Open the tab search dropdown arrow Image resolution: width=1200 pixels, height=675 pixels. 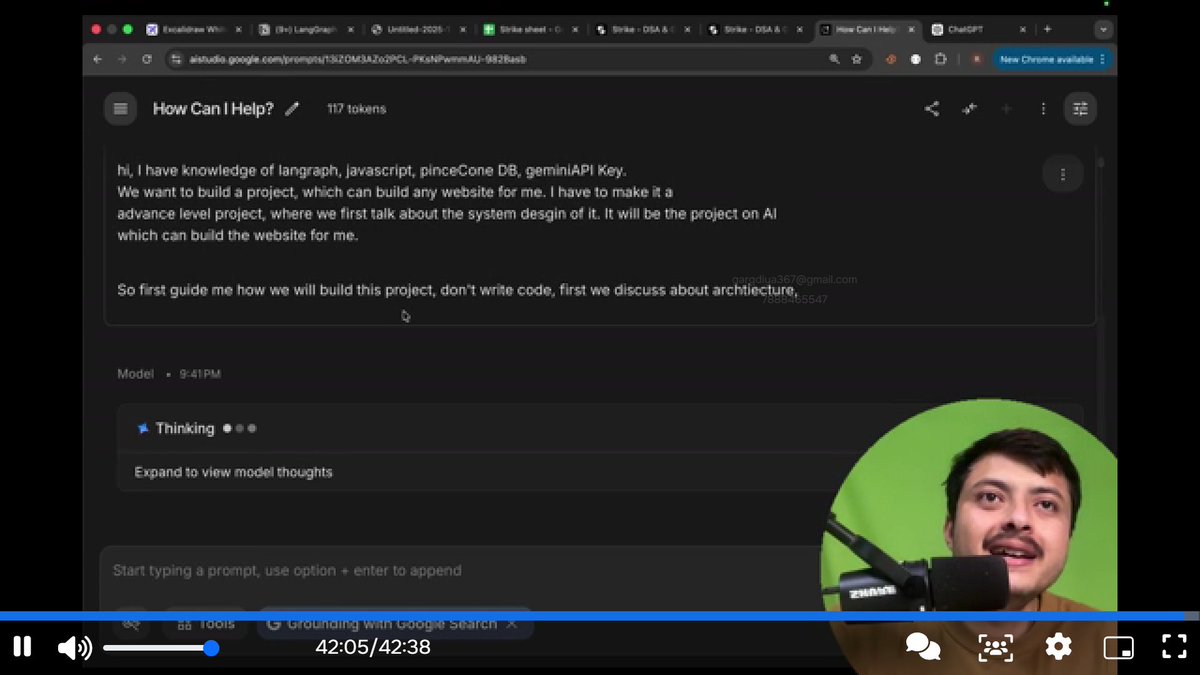1103,30
